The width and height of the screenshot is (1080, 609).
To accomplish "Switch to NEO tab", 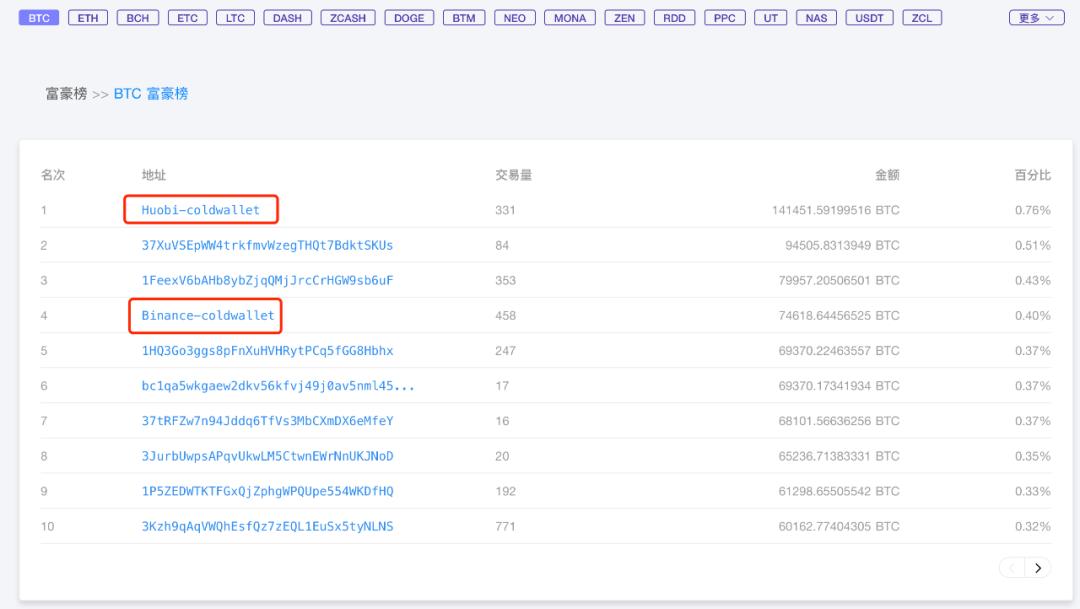I will [515, 18].
